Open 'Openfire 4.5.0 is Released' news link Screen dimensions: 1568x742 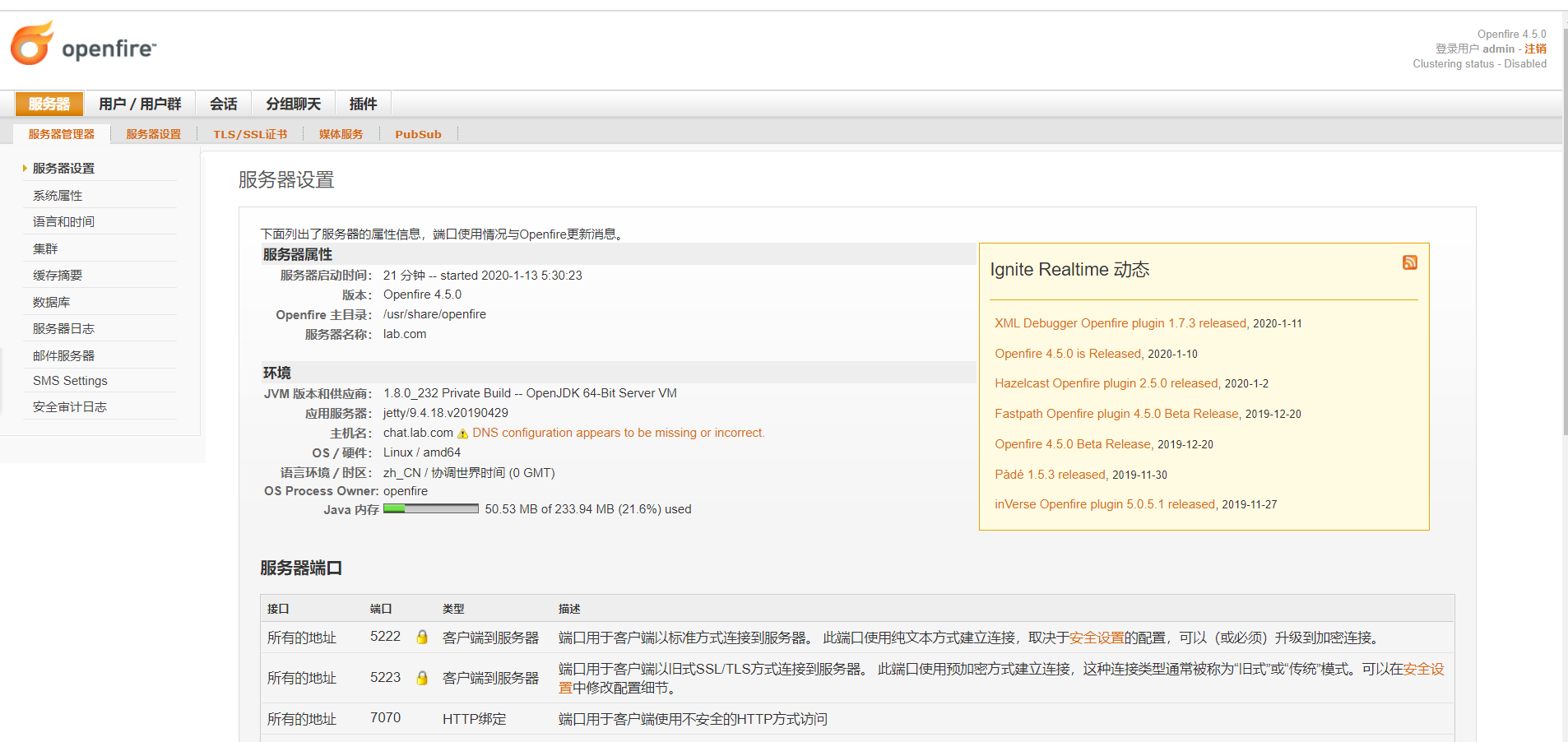pos(1068,354)
